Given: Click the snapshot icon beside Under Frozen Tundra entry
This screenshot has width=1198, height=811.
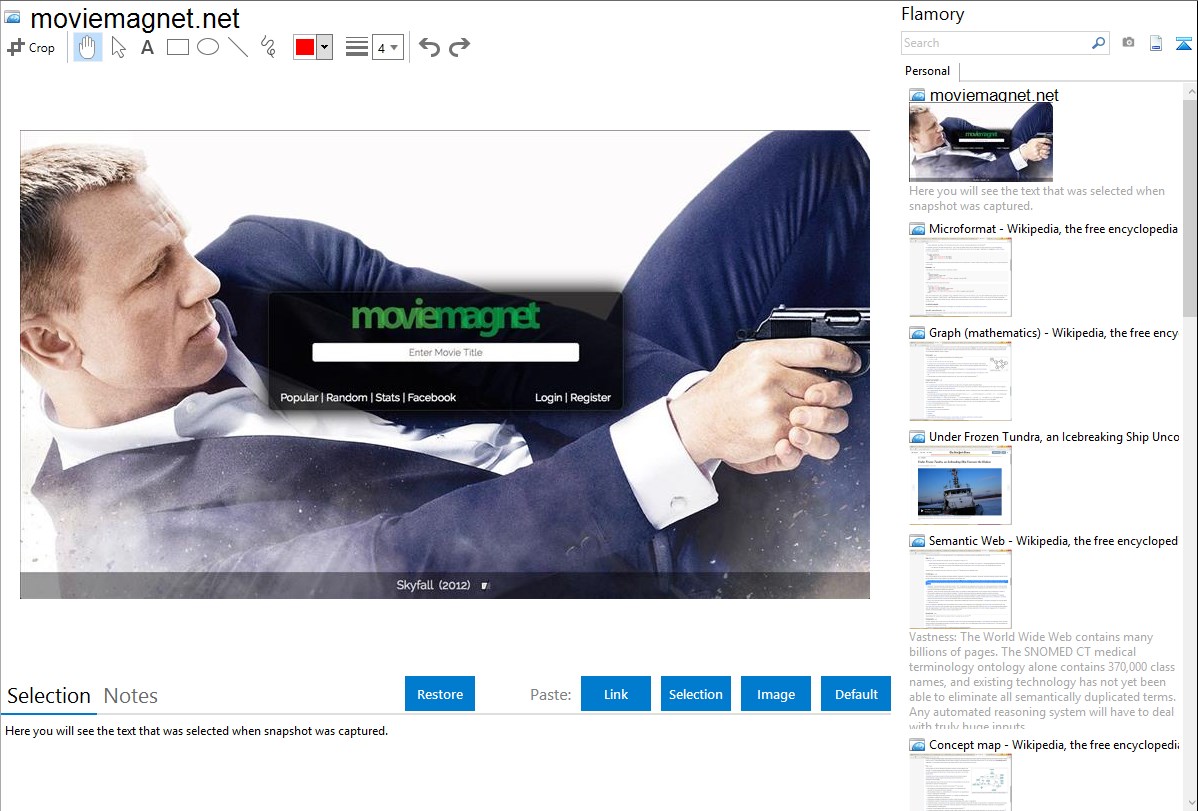Looking at the screenshot, I should (918, 437).
